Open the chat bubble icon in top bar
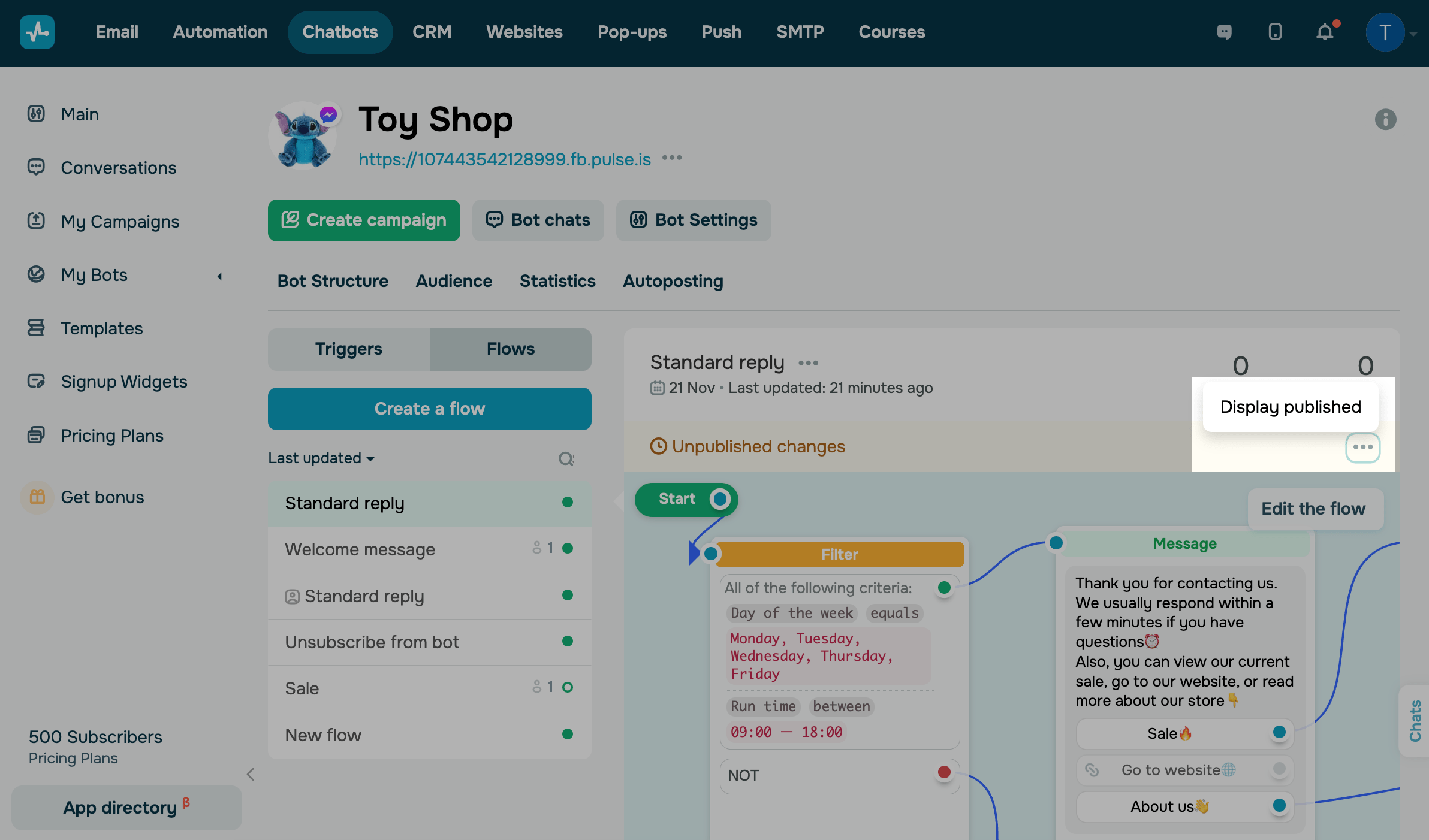 pos(1224,32)
